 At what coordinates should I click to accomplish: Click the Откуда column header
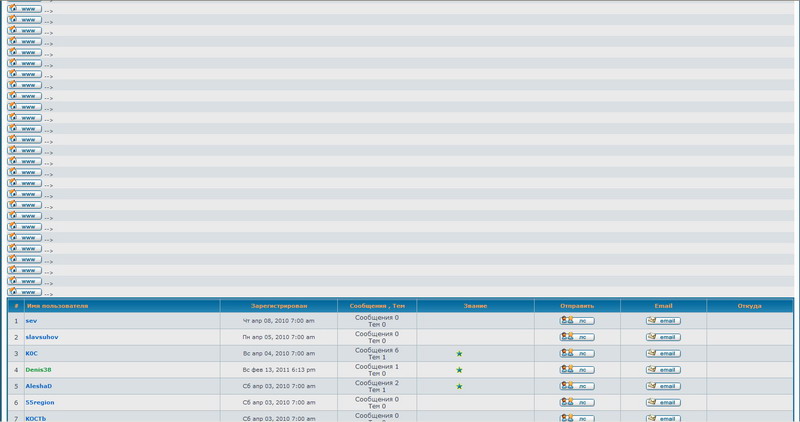(x=749, y=306)
